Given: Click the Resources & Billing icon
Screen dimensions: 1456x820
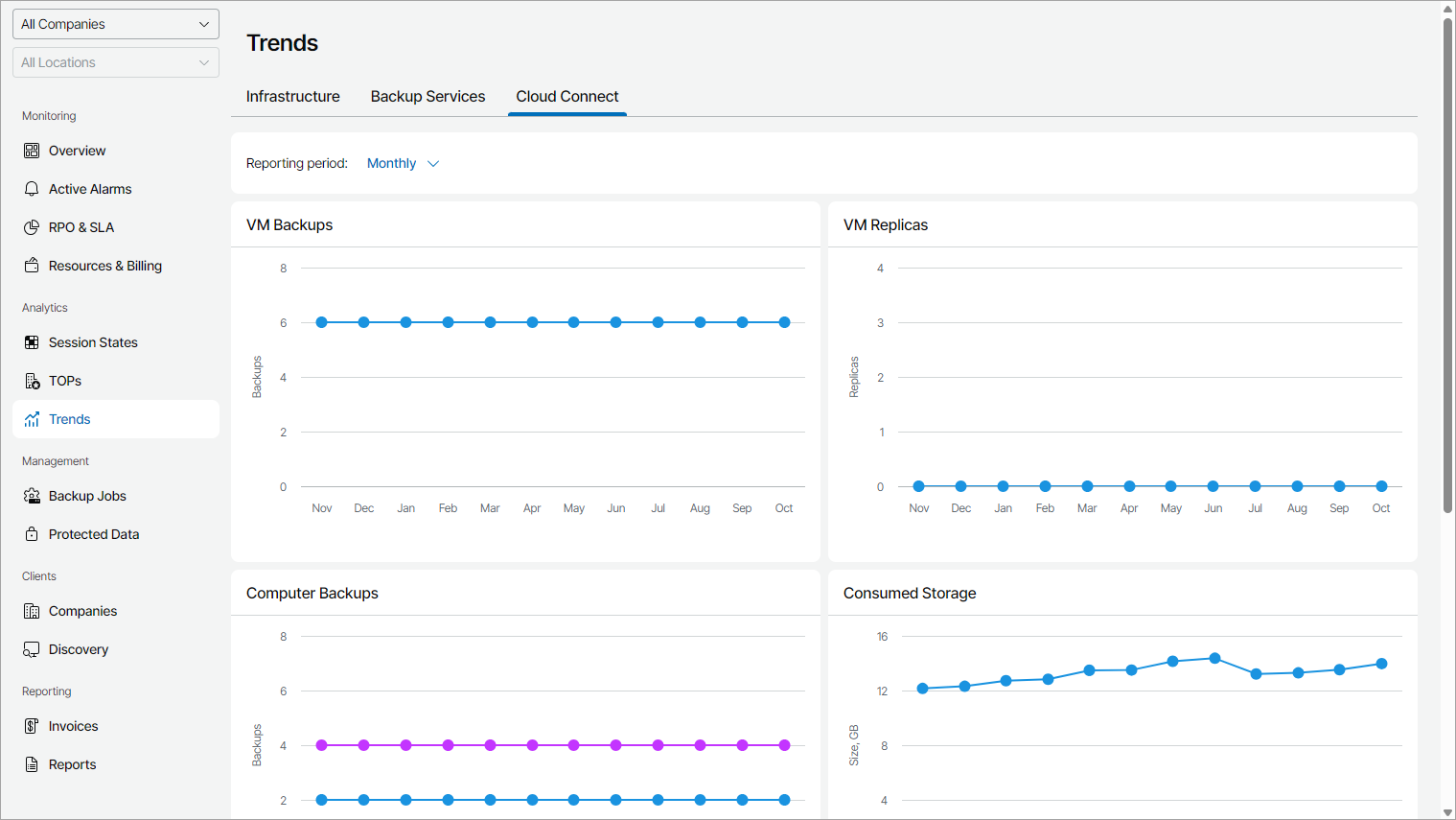Looking at the screenshot, I should coord(32,266).
